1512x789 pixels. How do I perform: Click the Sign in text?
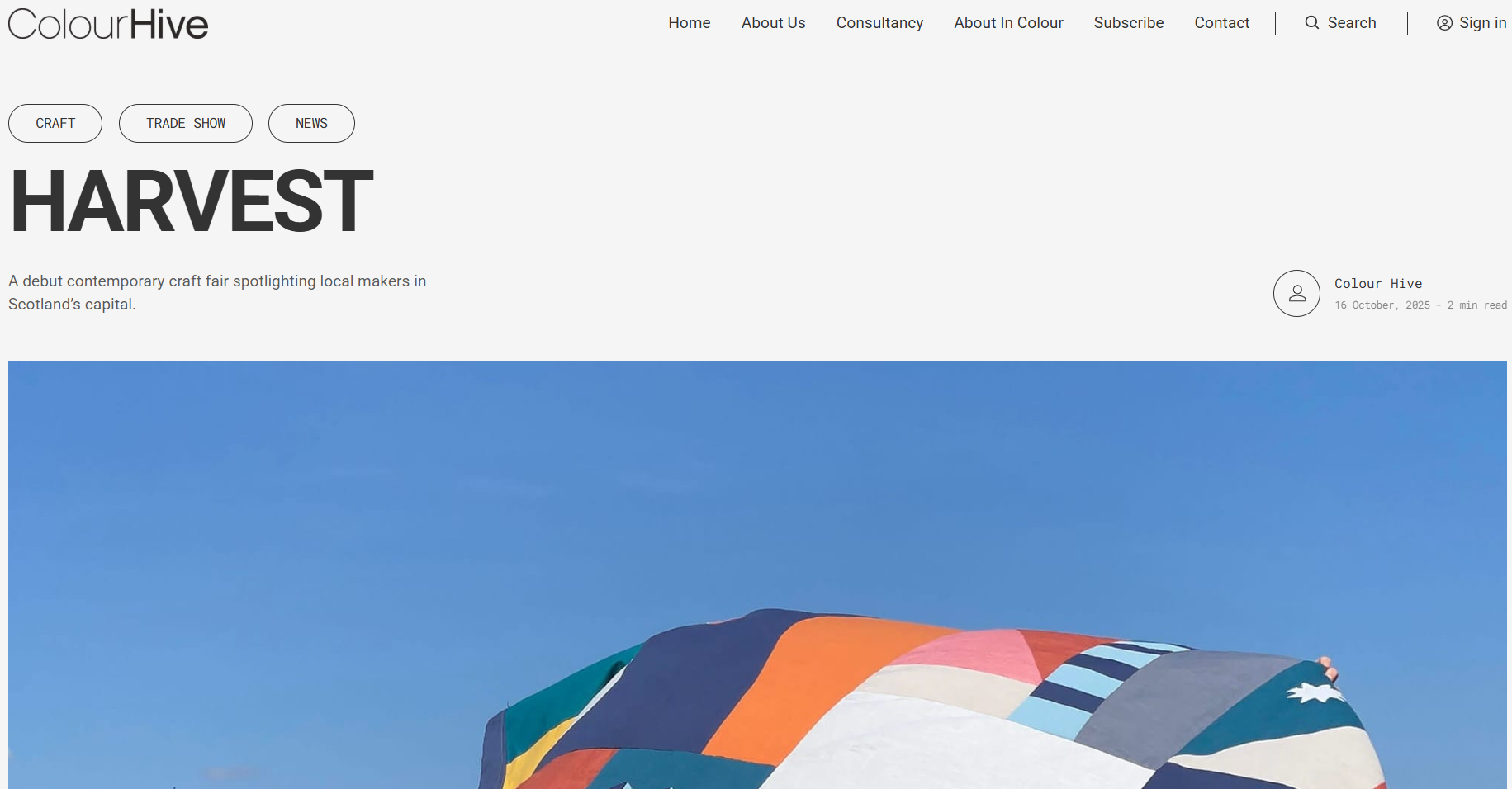(1482, 23)
